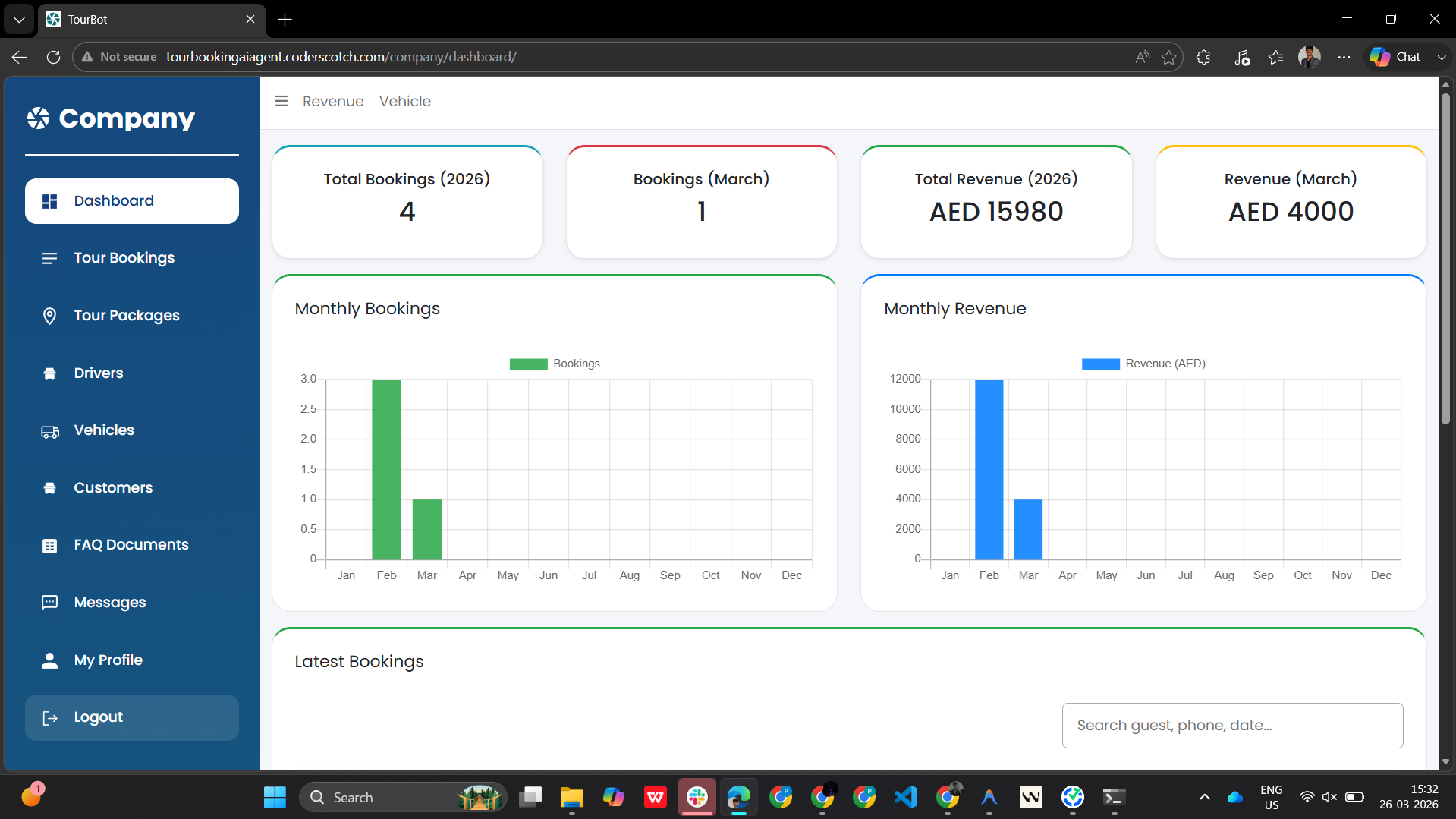Open the OneDrive cloud tray icon
The height and width of the screenshot is (819, 1456).
1235,797
